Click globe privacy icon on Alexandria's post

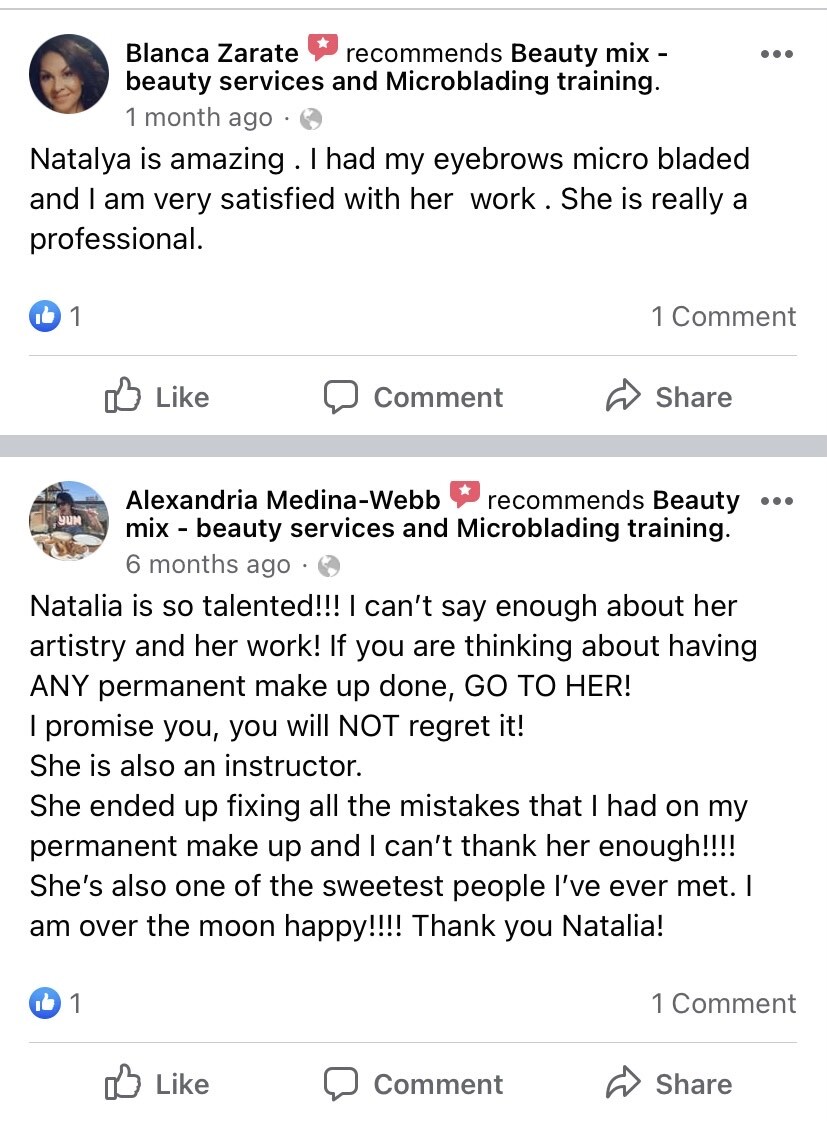pos(328,566)
